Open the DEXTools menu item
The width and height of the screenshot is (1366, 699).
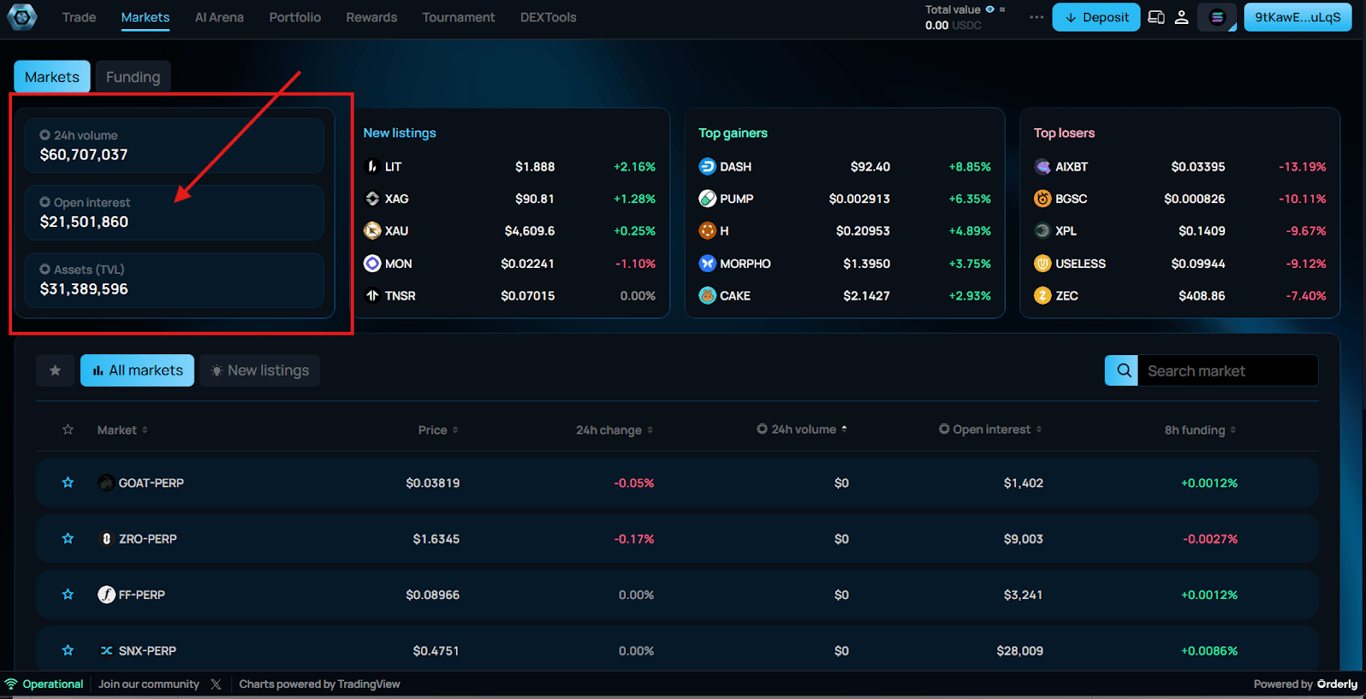pos(548,17)
